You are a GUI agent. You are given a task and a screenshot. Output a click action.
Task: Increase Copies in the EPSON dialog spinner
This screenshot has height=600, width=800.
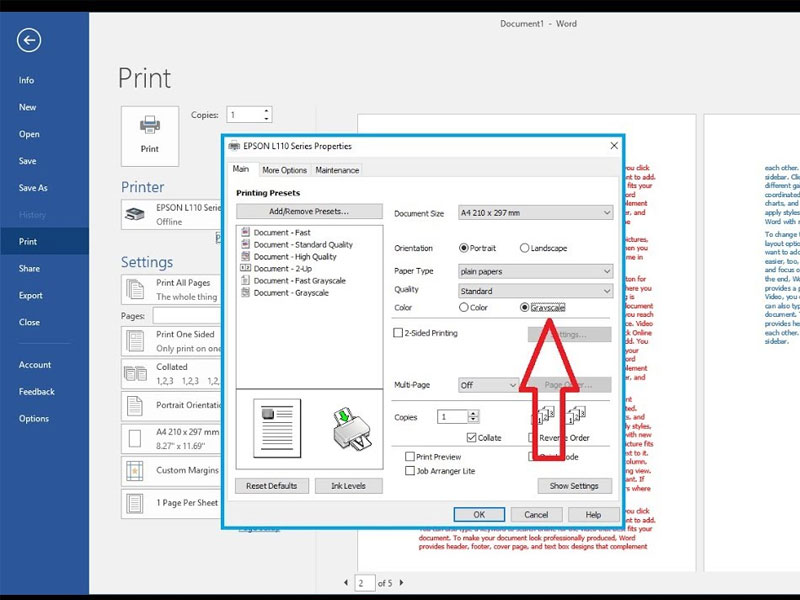tap(473, 413)
